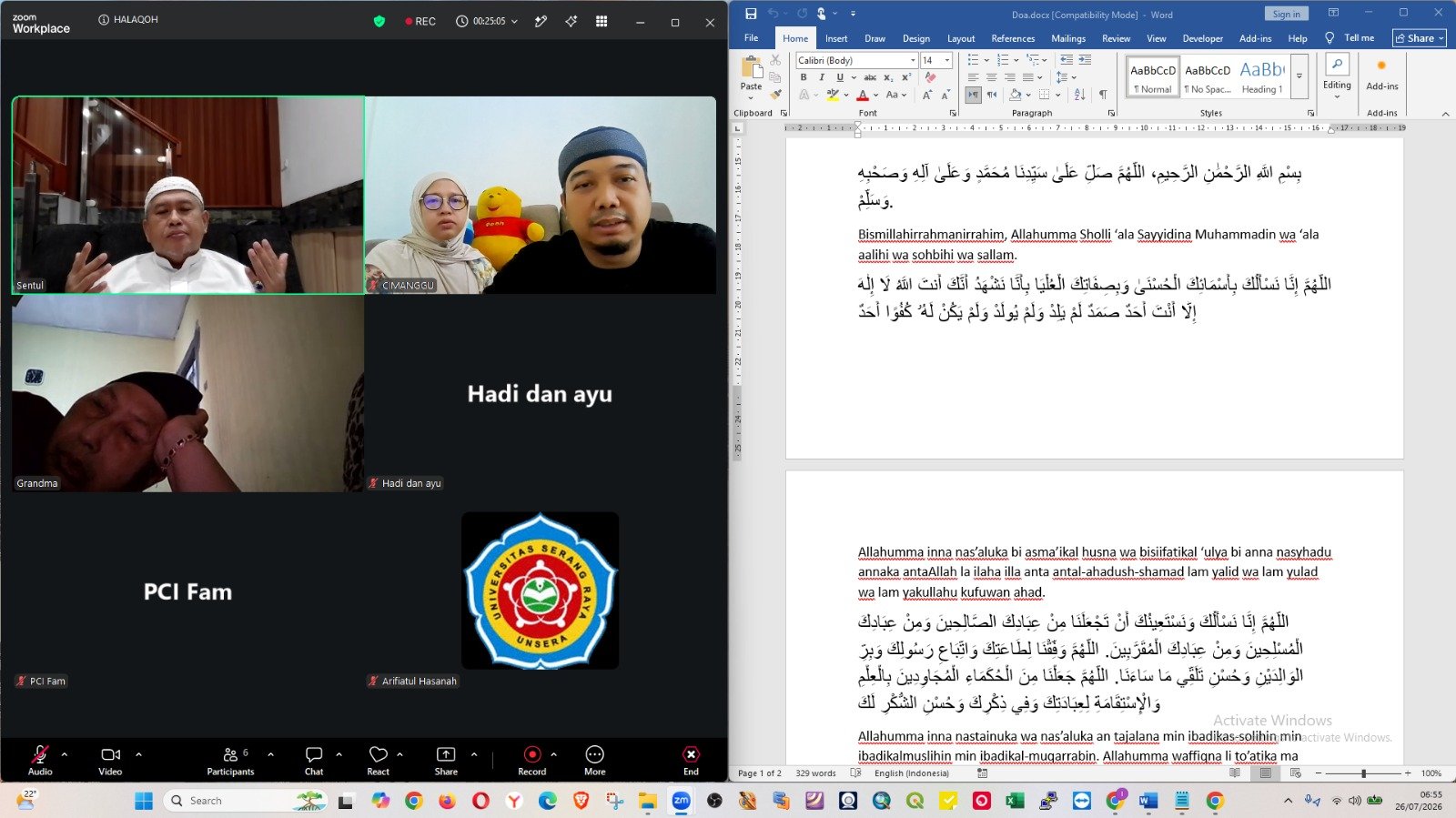Click Clear All Formatting icon in Word
Image resolution: width=1456 pixels, height=818 pixels.
930,77
